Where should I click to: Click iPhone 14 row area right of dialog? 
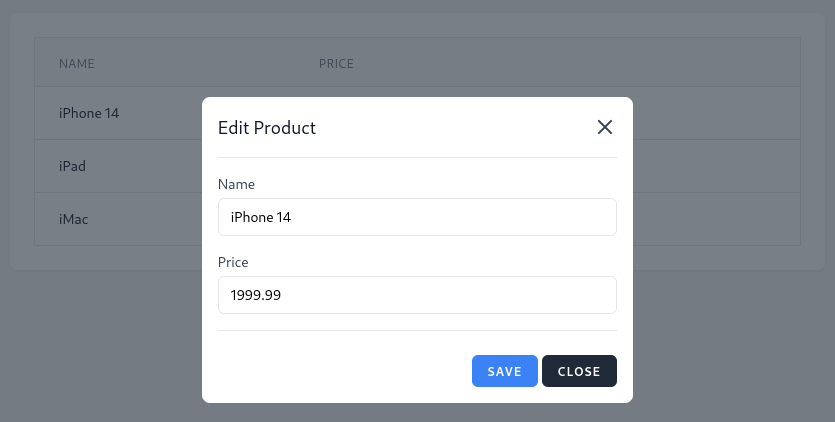[x=716, y=113]
